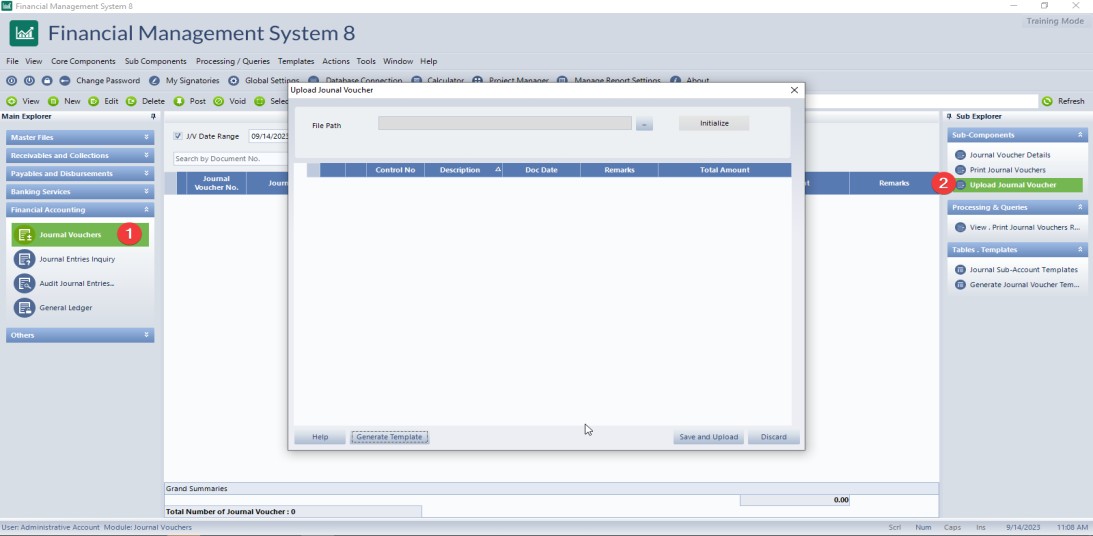Viewport: 1093px width, 536px height.
Task: Click the Void toolbar icon
Action: point(218,101)
